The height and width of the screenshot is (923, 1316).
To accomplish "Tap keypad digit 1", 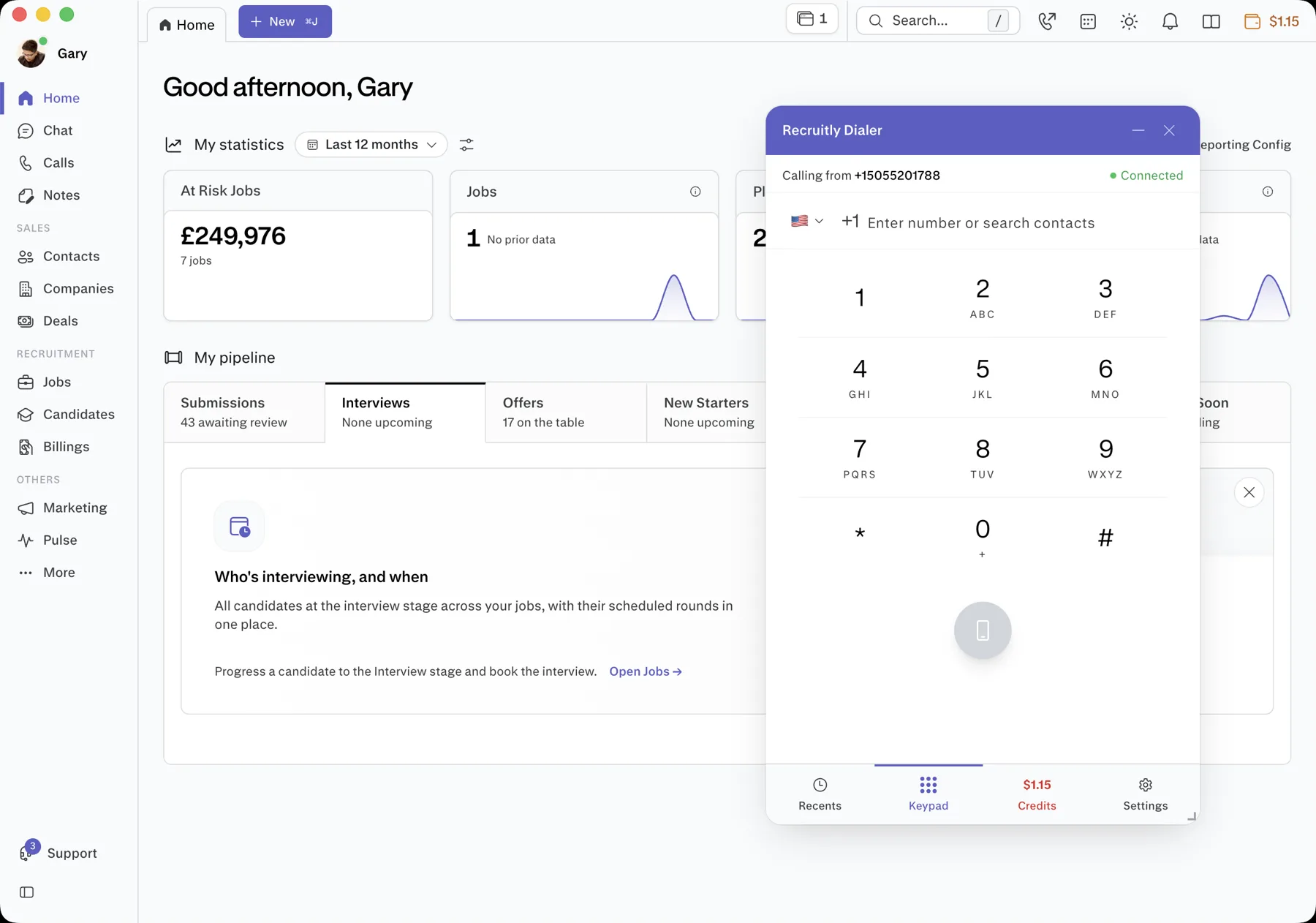I will pyautogui.click(x=860, y=297).
